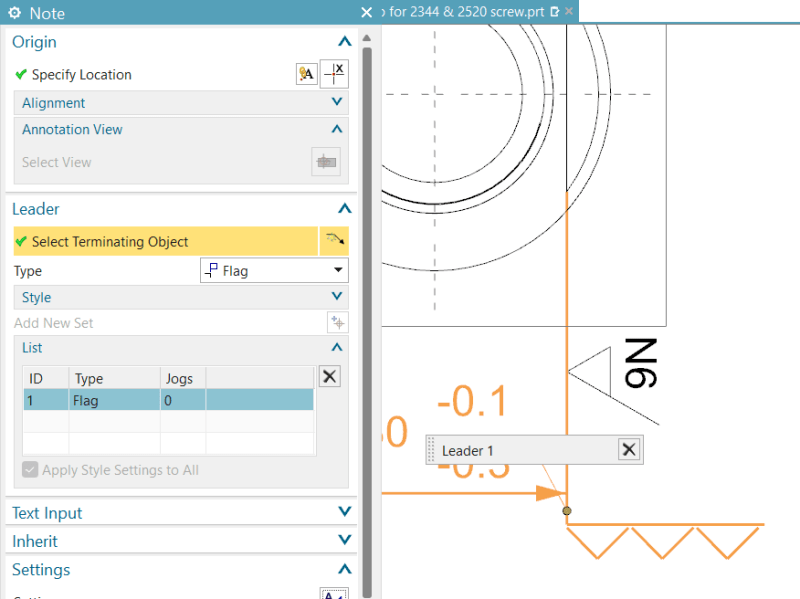
Task: Click the Select View icon
Action: click(326, 162)
